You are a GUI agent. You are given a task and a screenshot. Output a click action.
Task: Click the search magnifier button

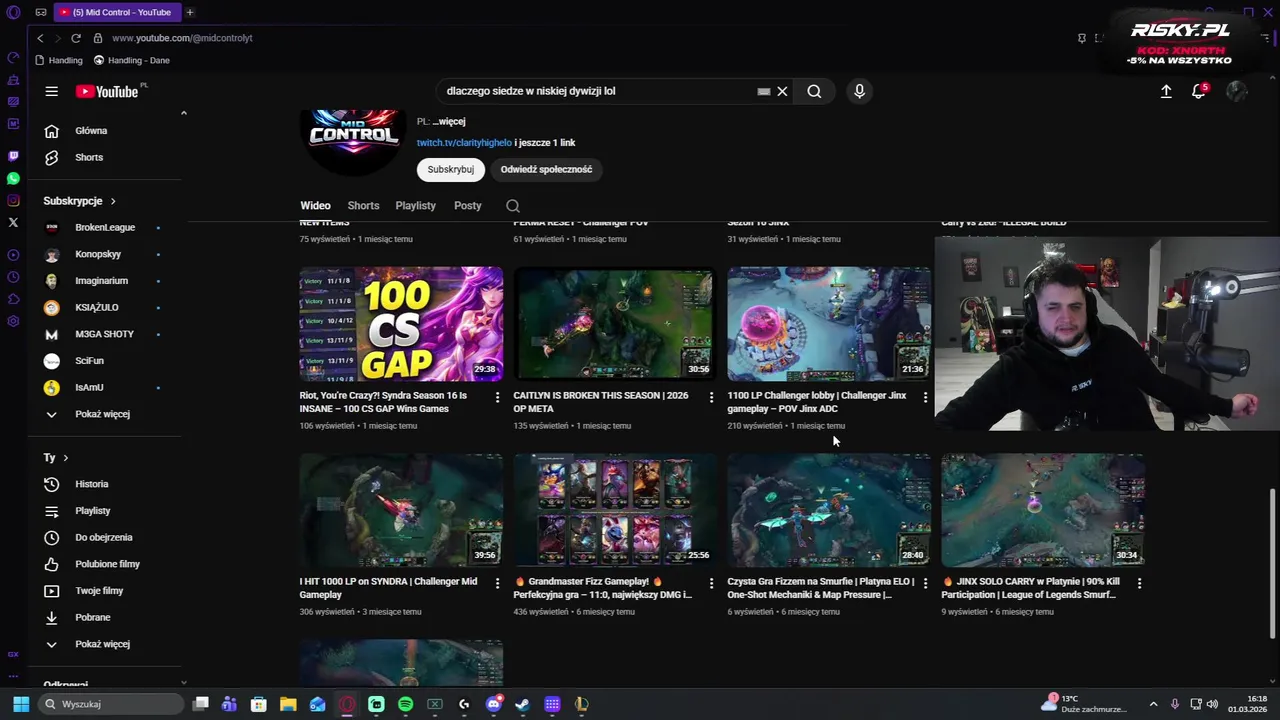click(x=814, y=91)
